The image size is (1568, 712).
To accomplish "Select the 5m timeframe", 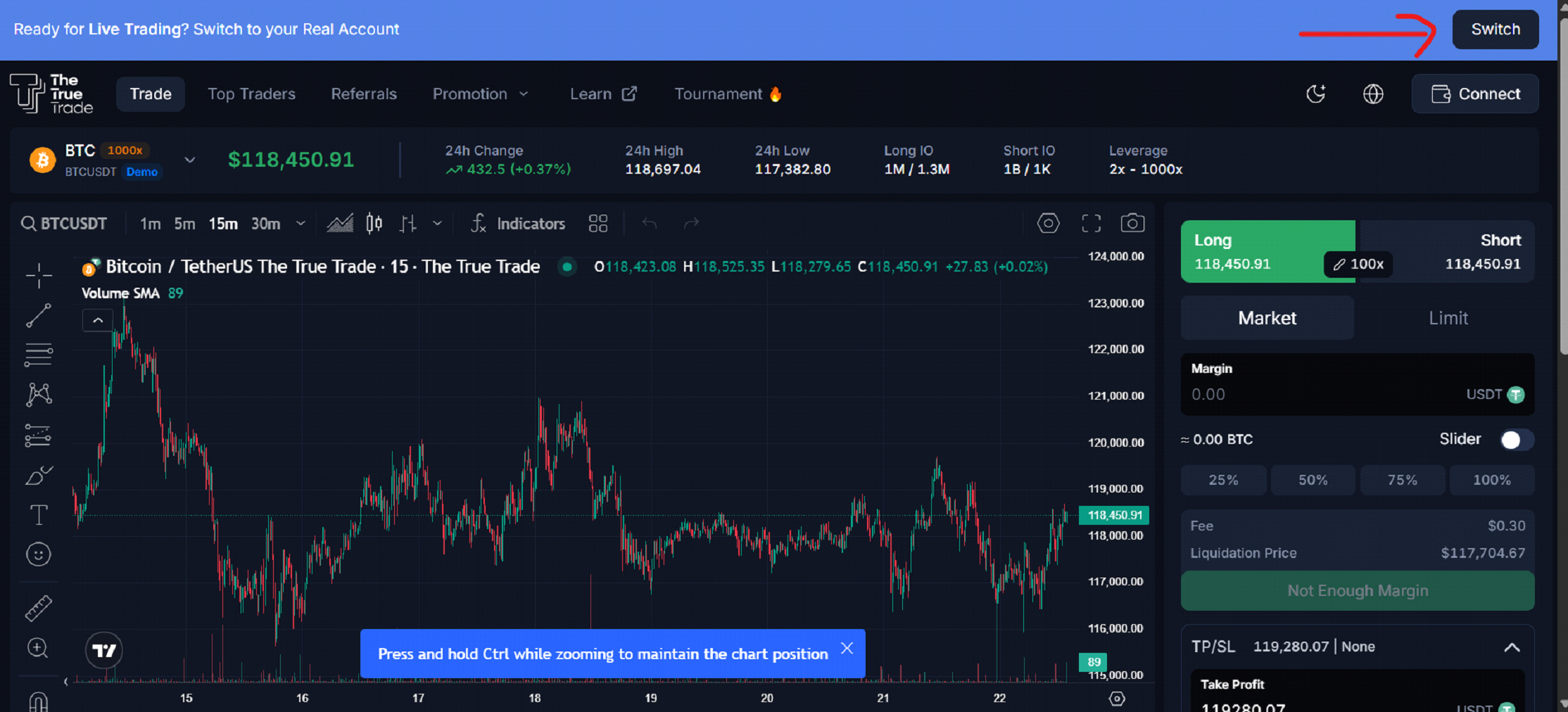I will click(184, 224).
